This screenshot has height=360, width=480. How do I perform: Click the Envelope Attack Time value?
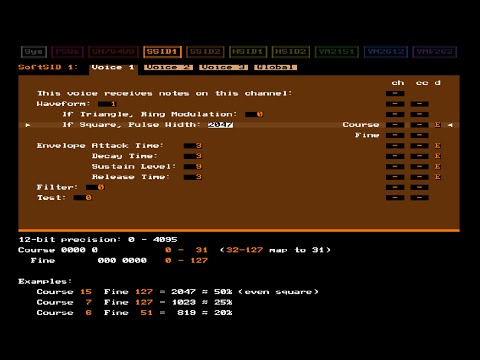click(193, 146)
